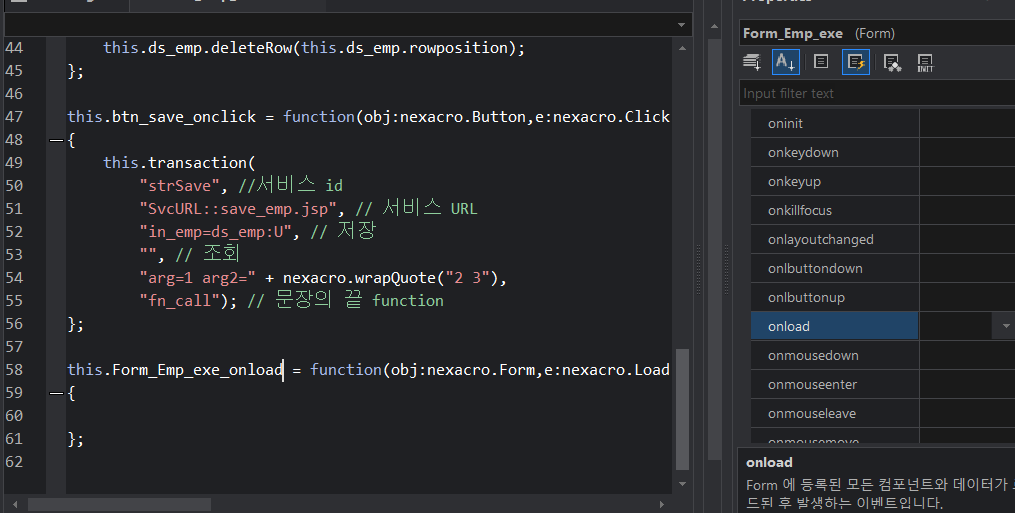This screenshot has height=513, width=1015.
Task: Click the Form_Emp_exe (Form) object selector
Action: tap(877, 33)
